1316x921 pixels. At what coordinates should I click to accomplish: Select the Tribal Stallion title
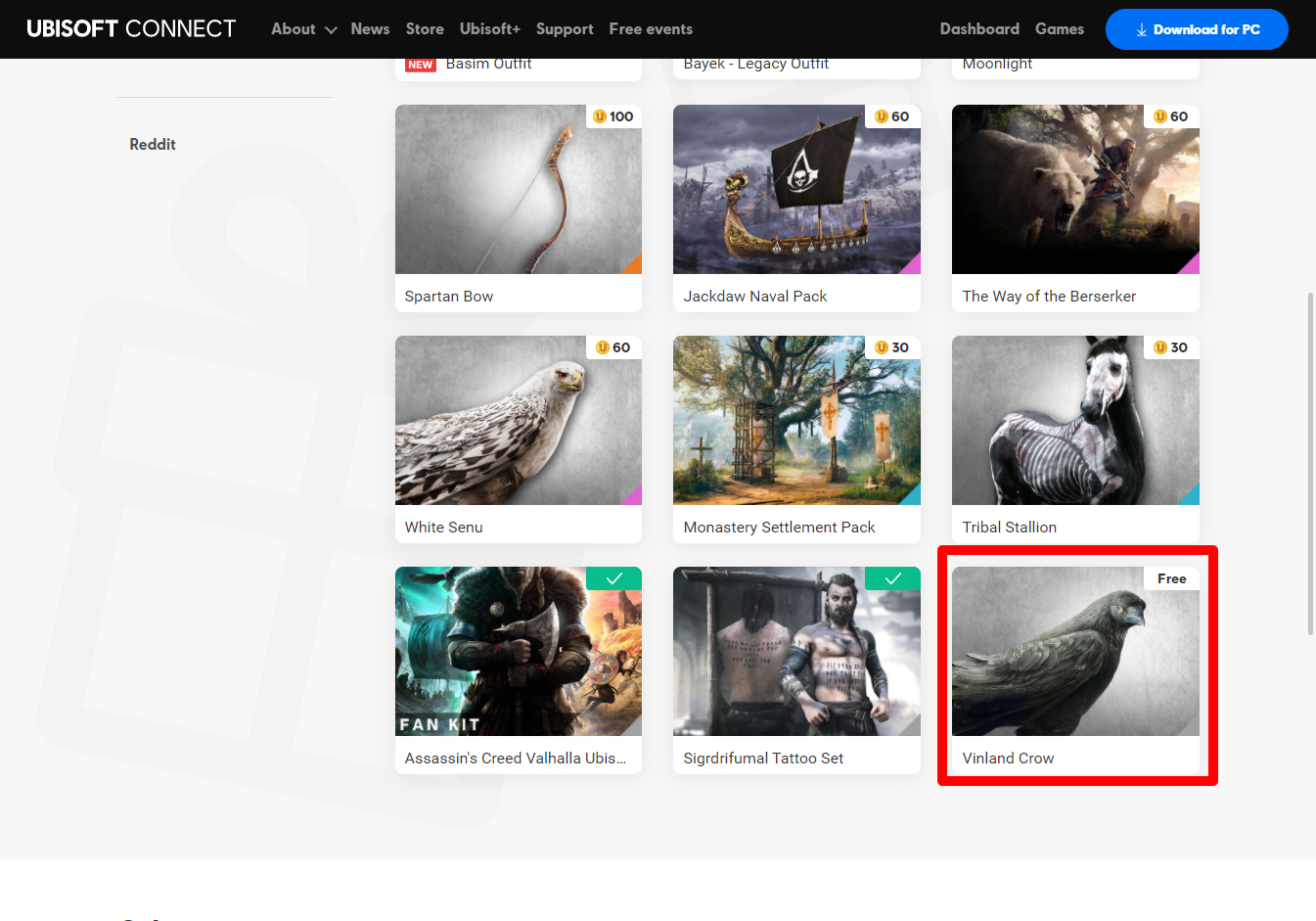[1009, 527]
